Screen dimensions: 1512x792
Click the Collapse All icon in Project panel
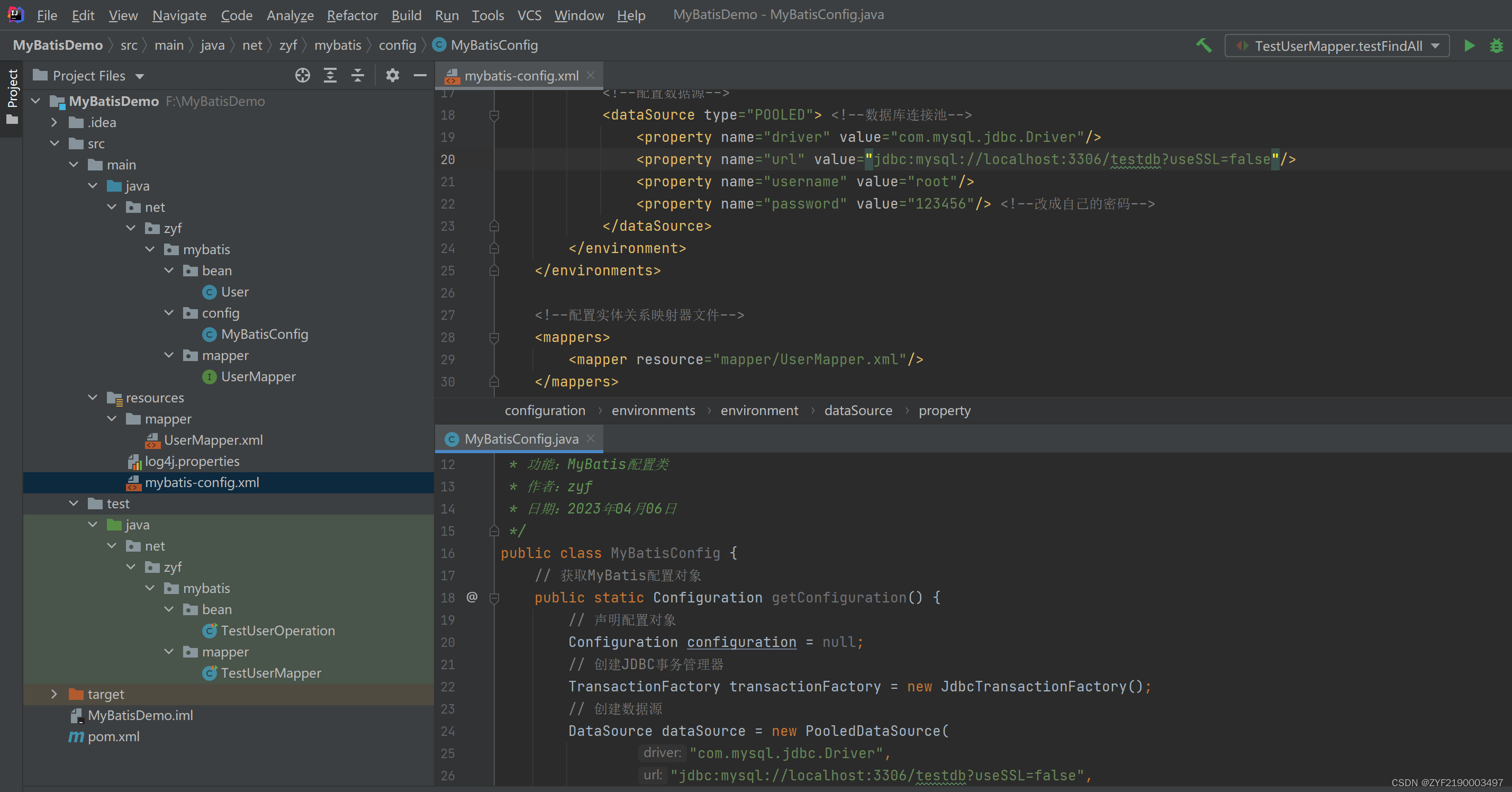click(x=357, y=76)
